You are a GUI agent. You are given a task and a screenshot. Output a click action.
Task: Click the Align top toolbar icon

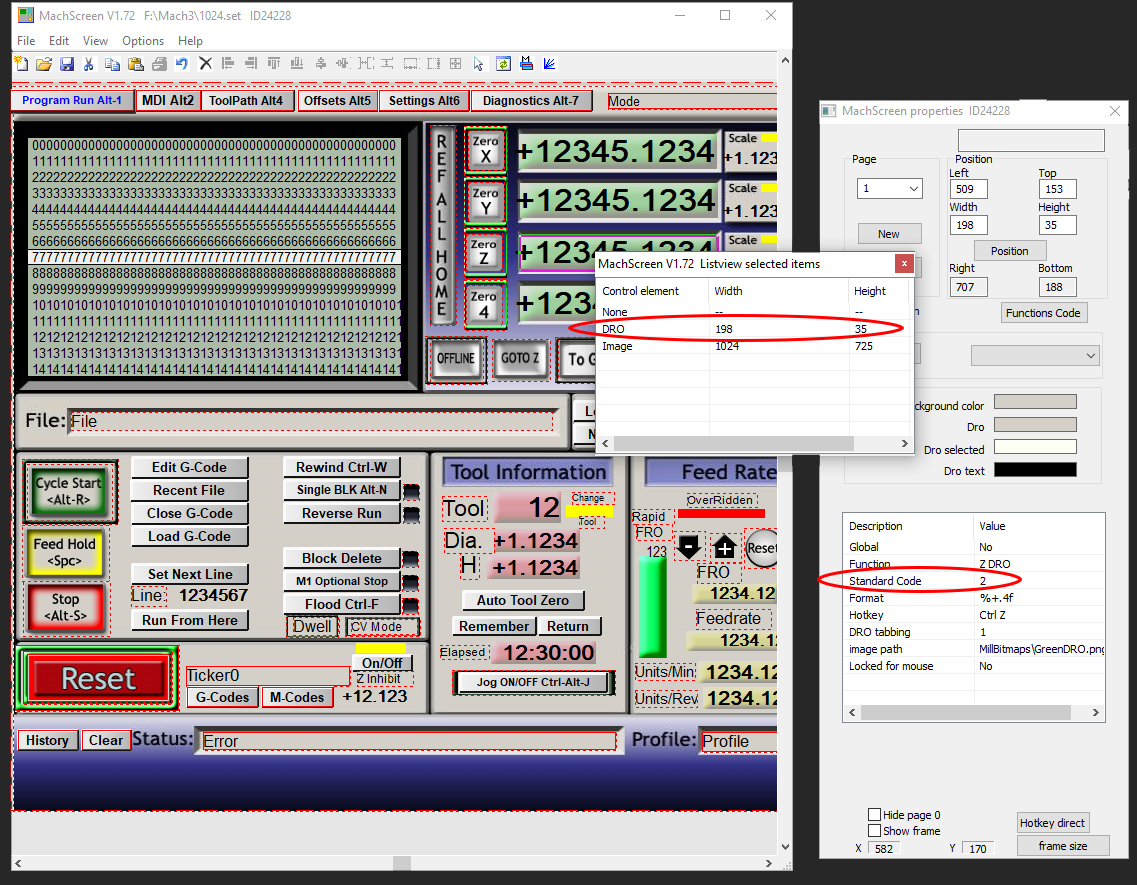point(273,64)
